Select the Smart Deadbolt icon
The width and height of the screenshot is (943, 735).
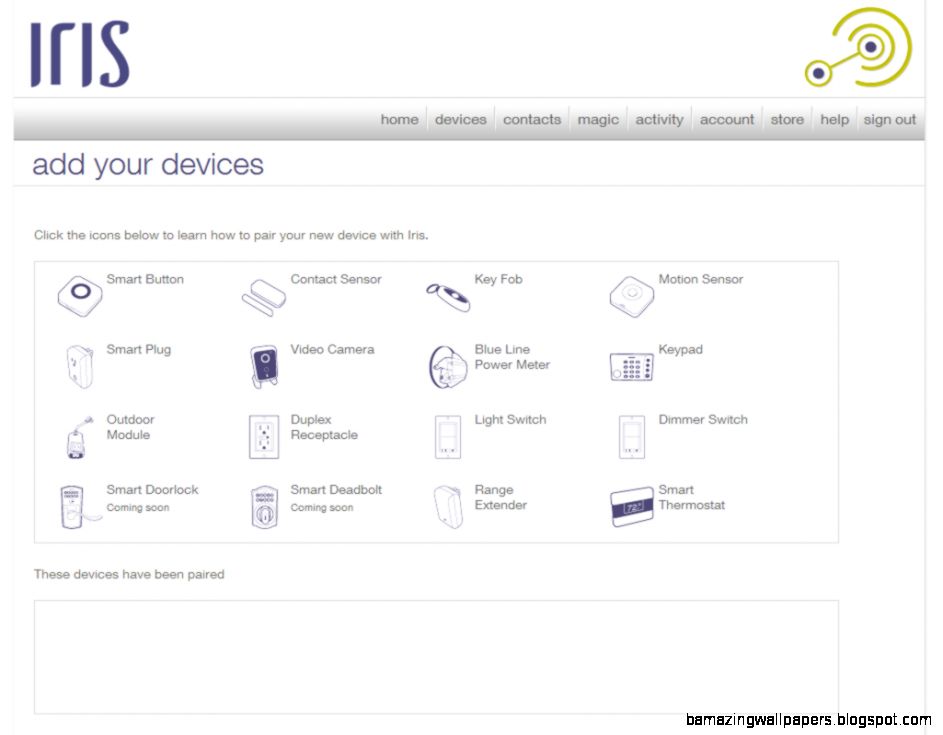point(265,507)
